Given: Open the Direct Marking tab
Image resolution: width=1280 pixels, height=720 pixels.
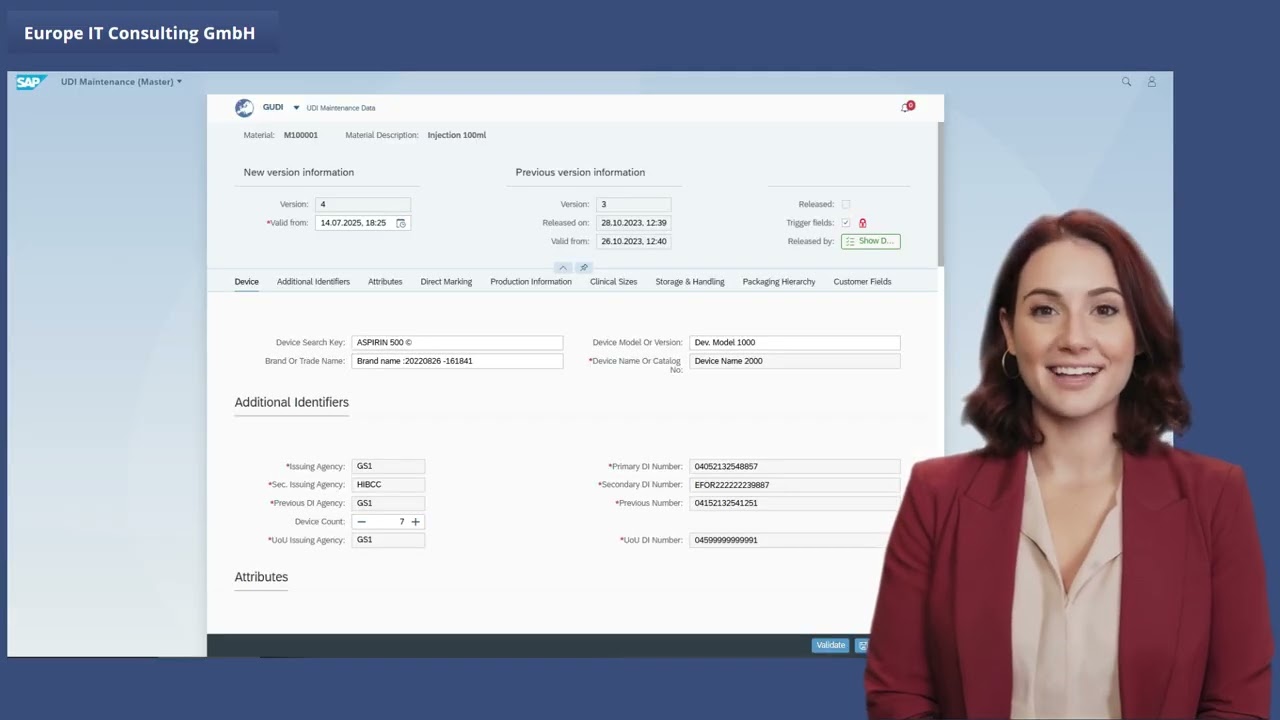Looking at the screenshot, I should [446, 282].
